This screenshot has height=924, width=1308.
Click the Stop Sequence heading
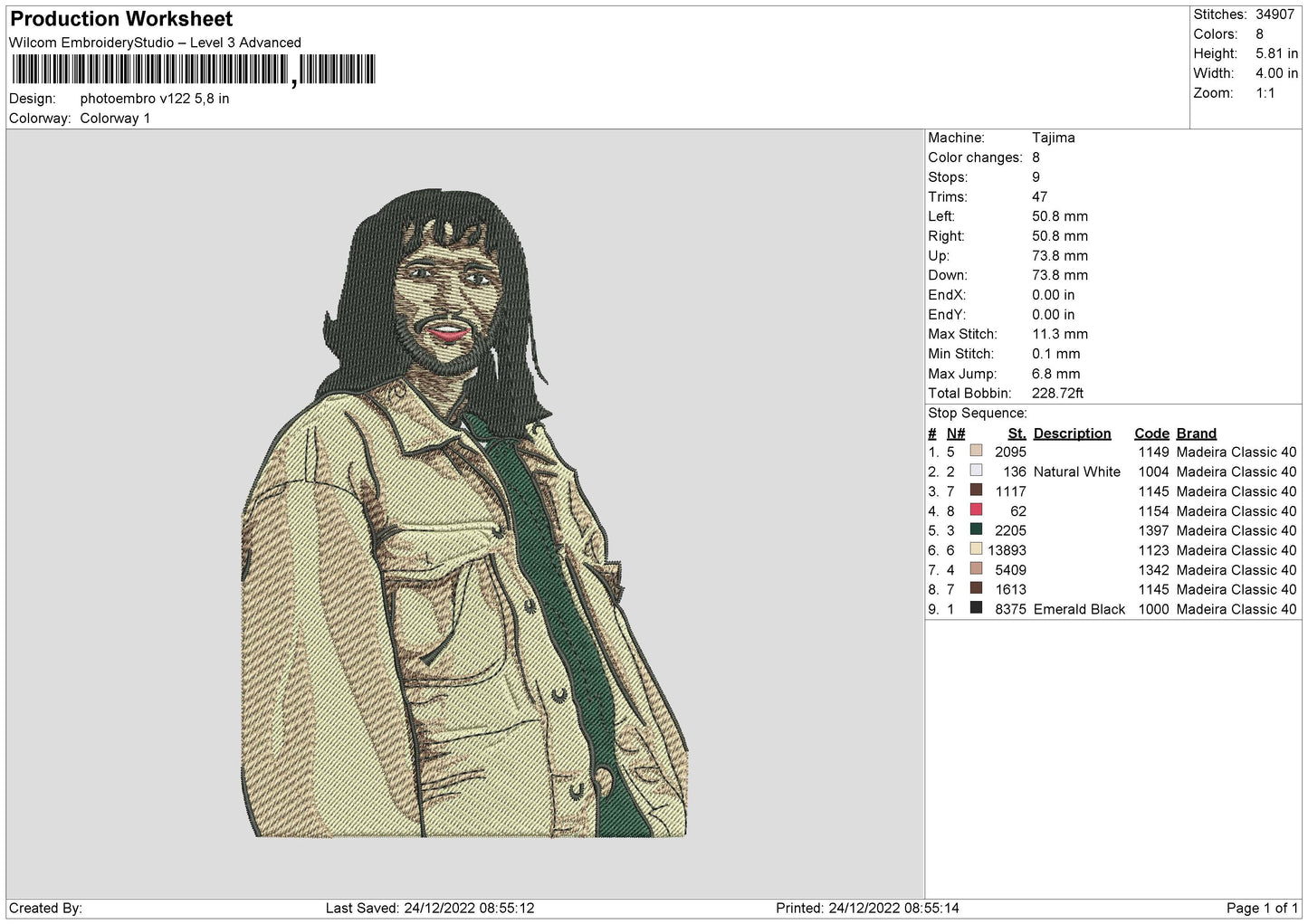[x=978, y=414]
